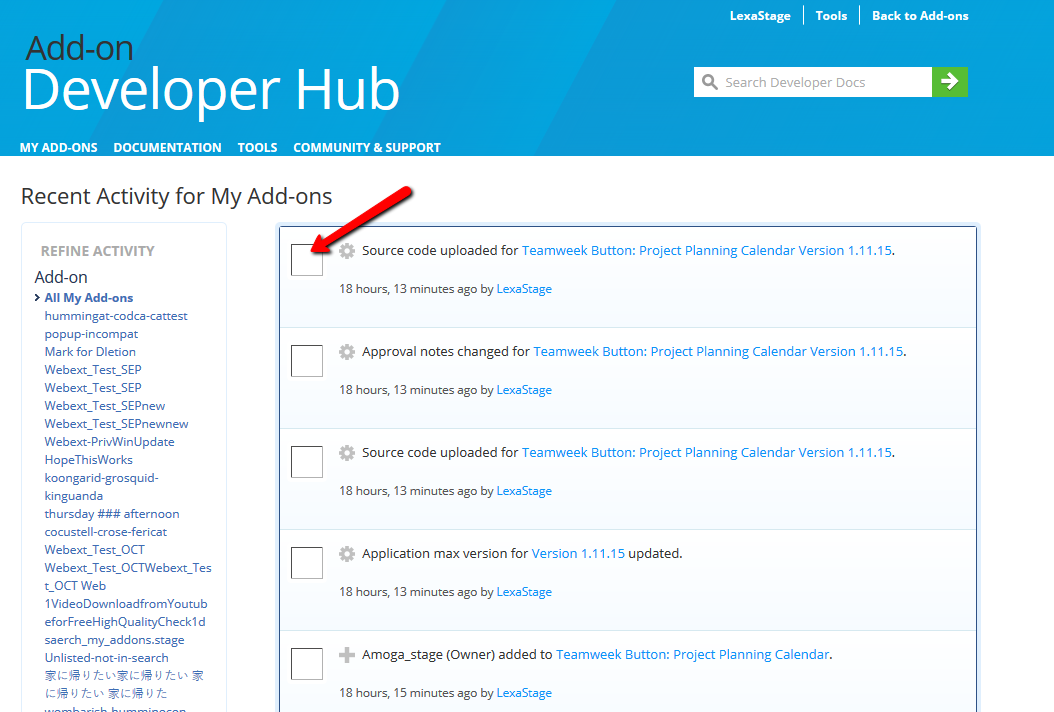Click gear icon beside Approval notes changed entry

(x=347, y=352)
